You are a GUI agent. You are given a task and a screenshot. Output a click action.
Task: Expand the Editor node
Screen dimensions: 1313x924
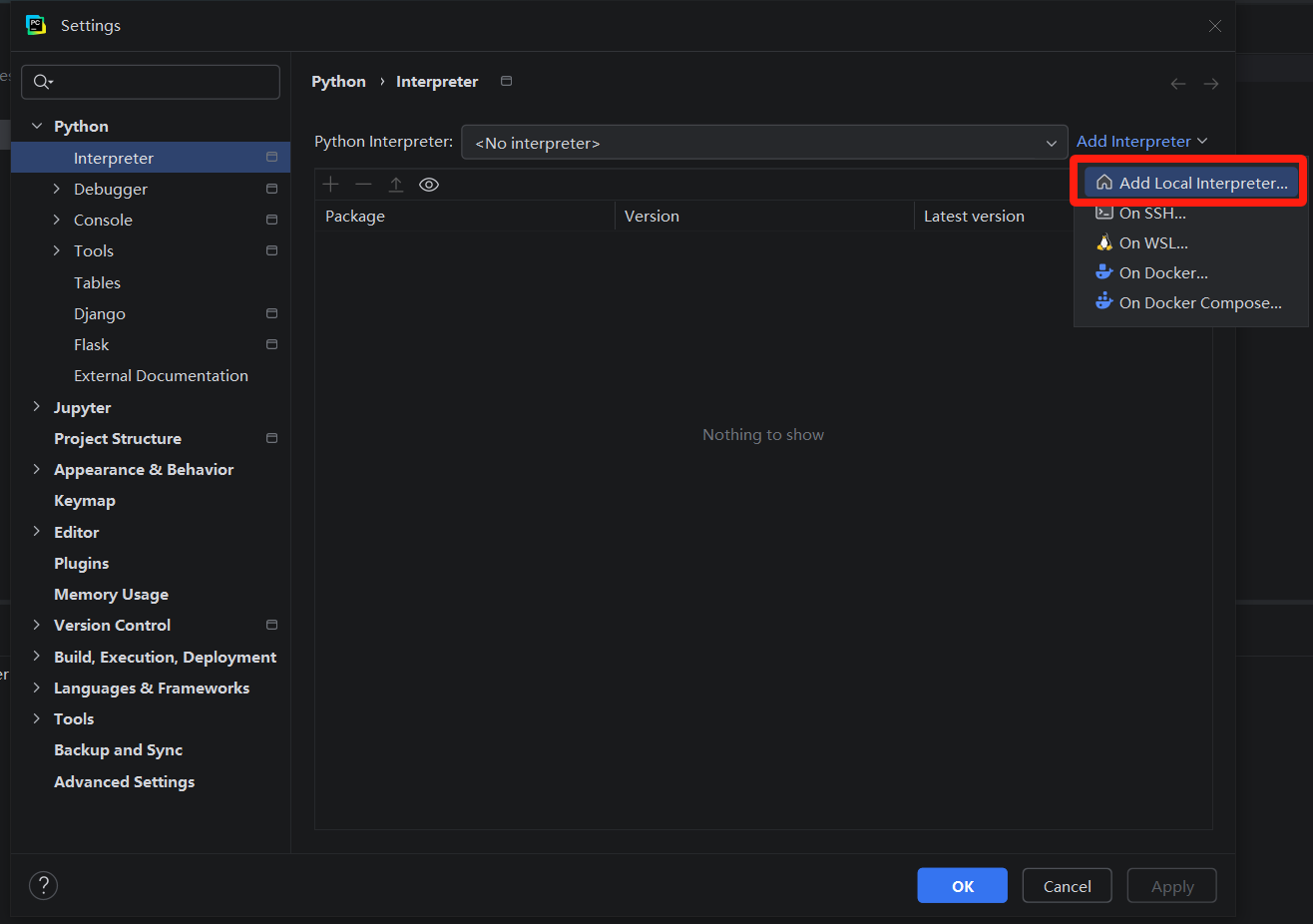tap(37, 532)
